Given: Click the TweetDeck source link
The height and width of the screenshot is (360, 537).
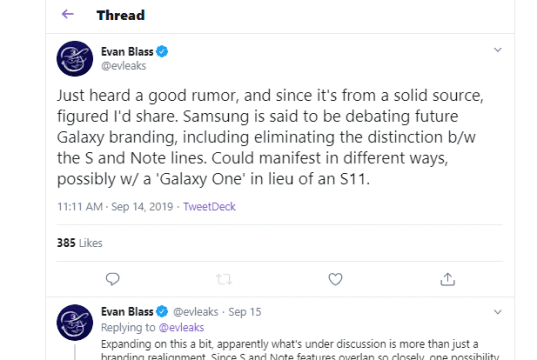Looking at the screenshot, I should point(209,207).
